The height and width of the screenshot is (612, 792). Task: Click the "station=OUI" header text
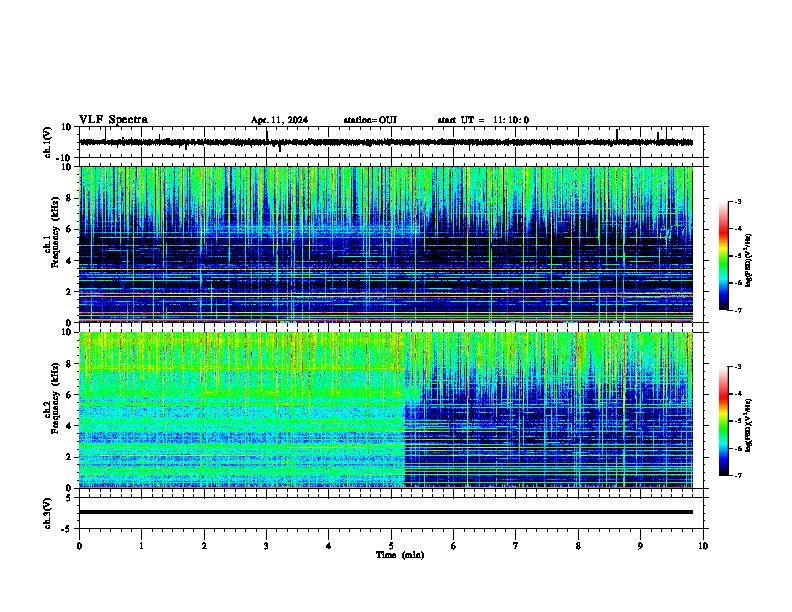370,120
